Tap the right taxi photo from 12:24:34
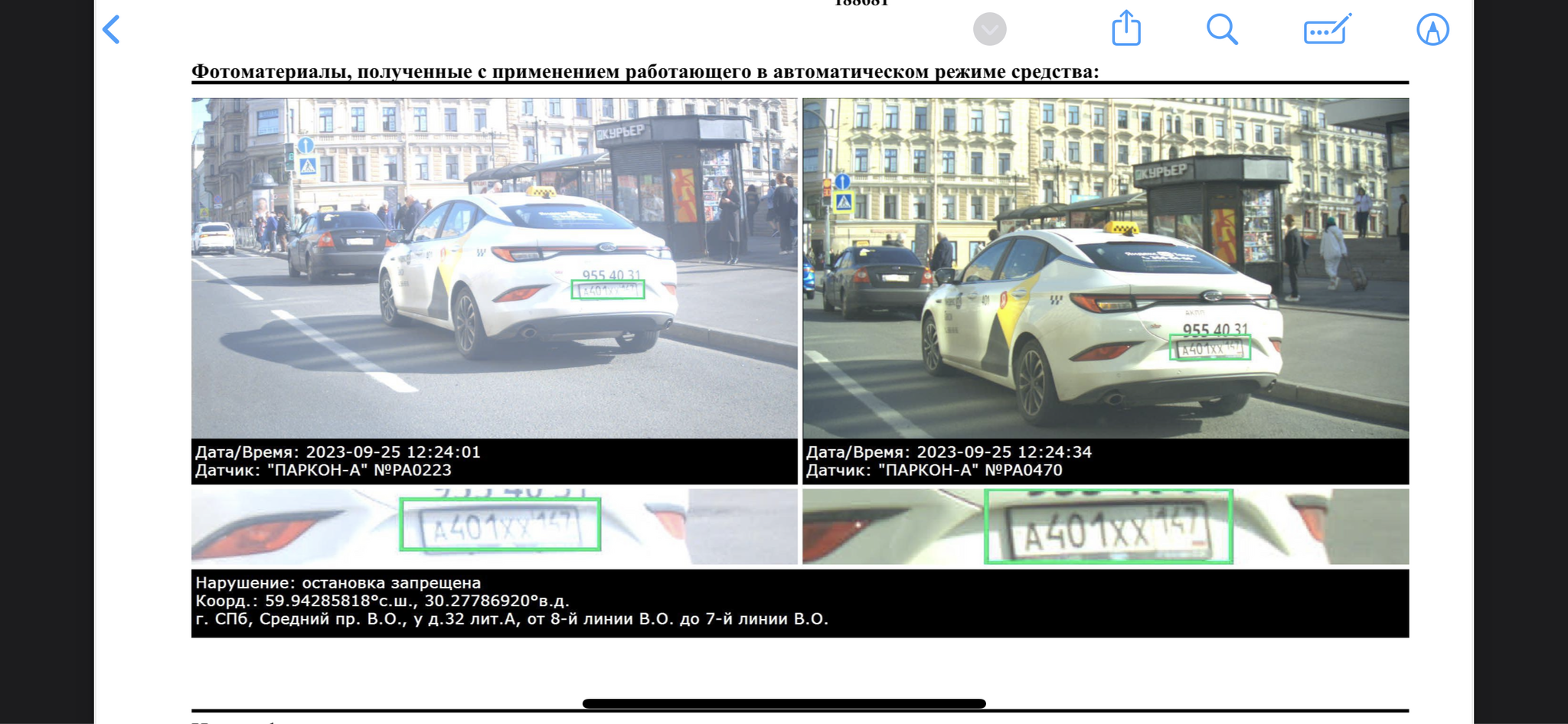 [x=1106, y=268]
